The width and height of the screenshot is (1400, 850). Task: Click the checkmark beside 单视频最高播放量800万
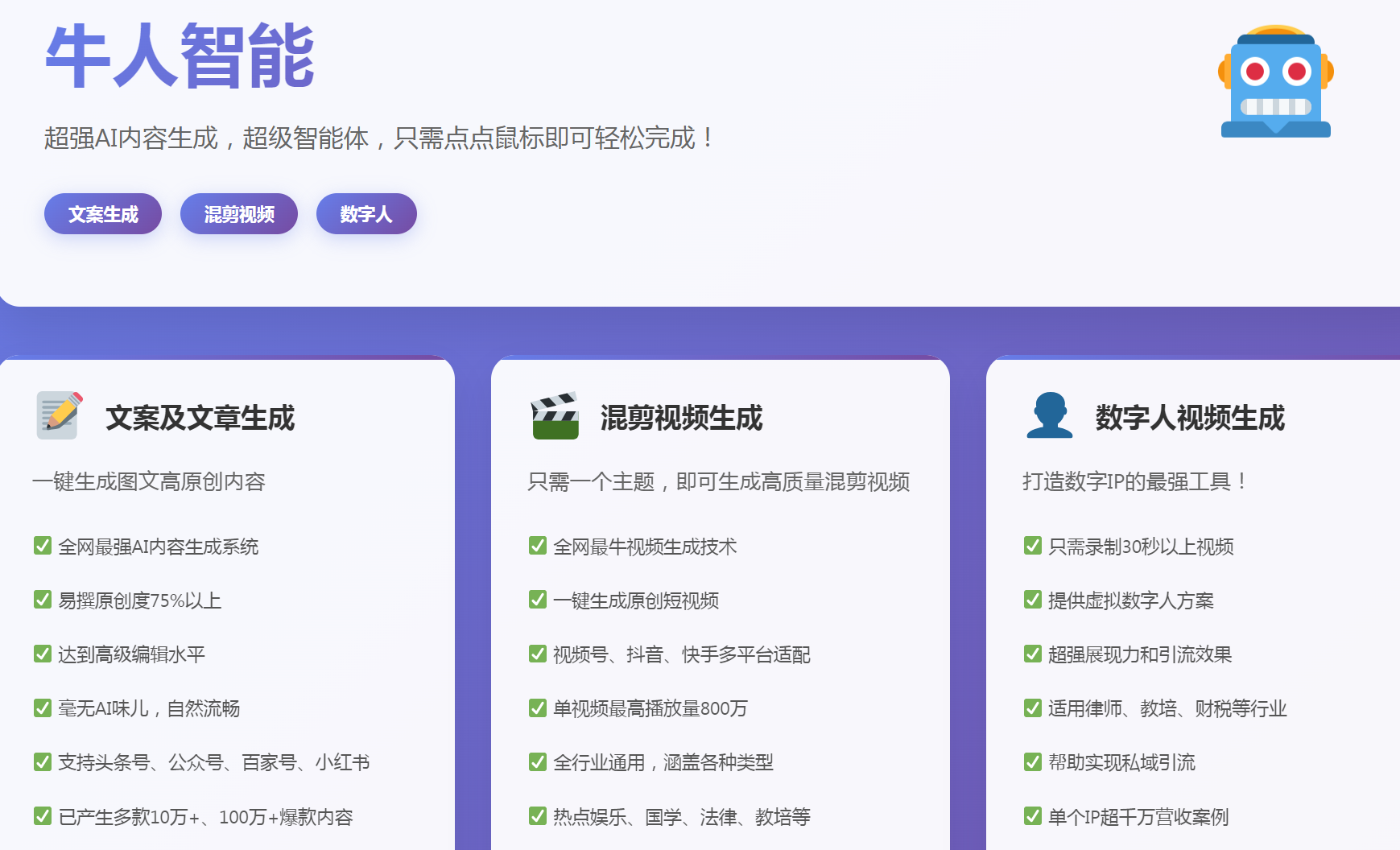(x=538, y=708)
